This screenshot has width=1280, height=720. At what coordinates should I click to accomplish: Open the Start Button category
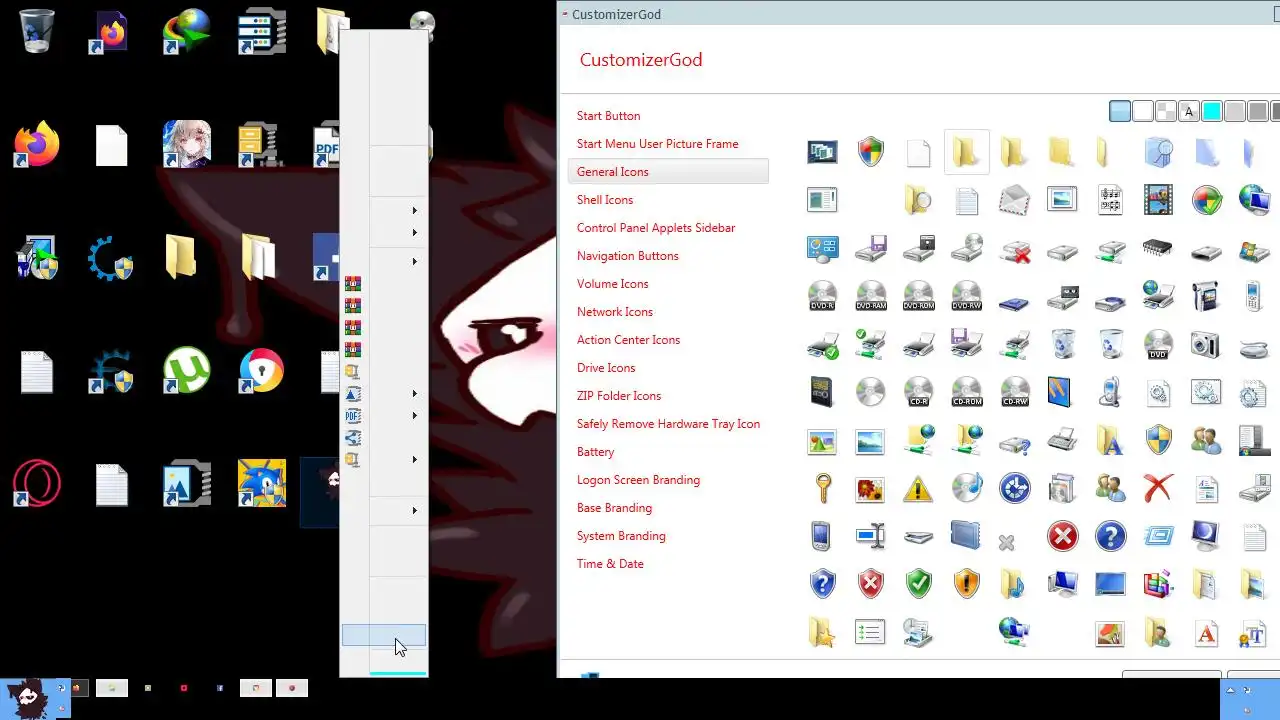click(608, 116)
